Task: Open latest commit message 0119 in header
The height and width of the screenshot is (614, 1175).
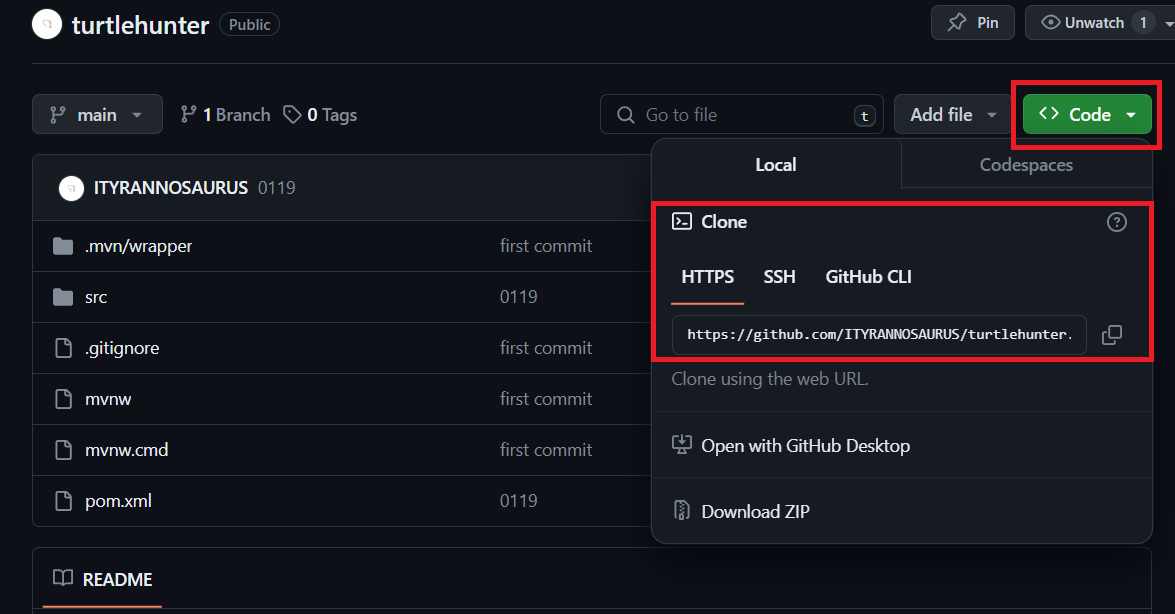Action: [x=277, y=187]
